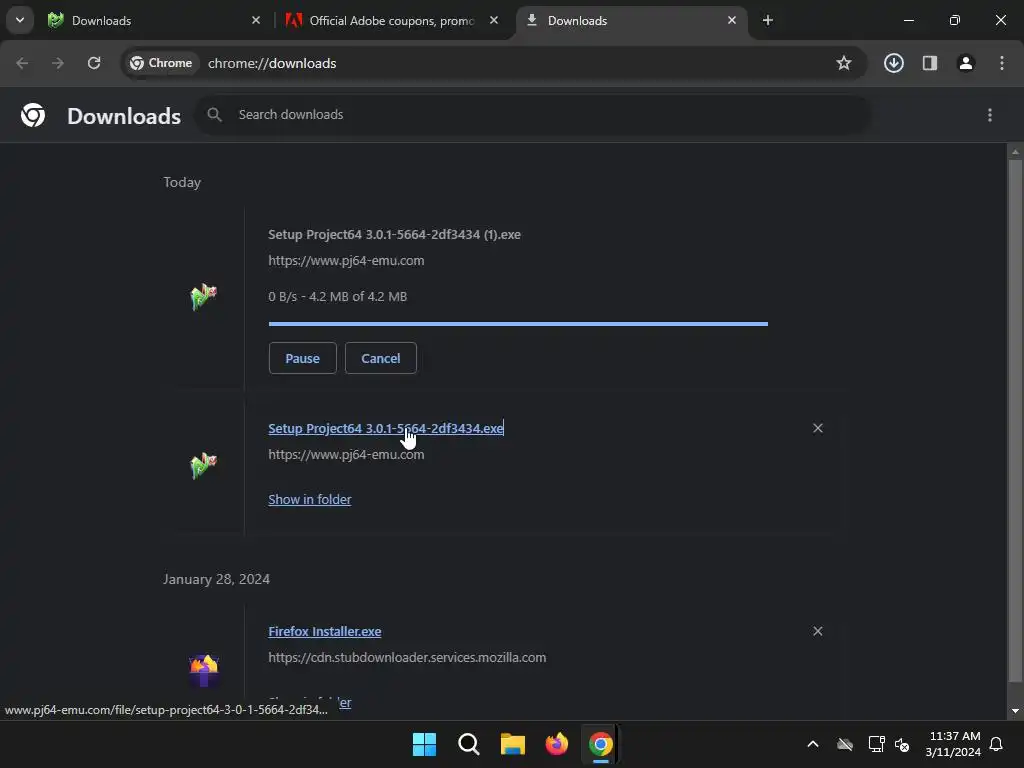The width and height of the screenshot is (1024, 768).
Task: Click the Firefox Installer file icon
Action: click(x=203, y=669)
